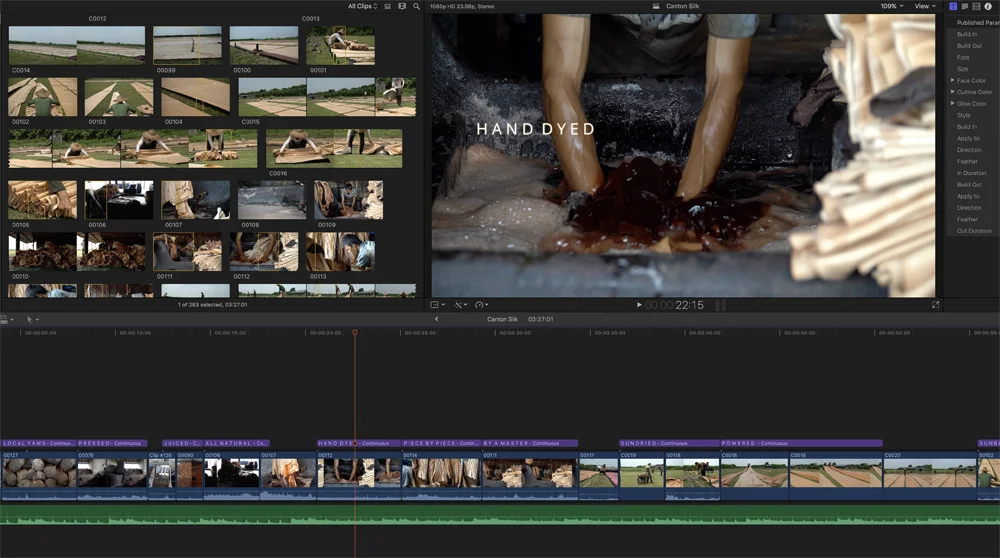Expand the Glow Color parameter
The width and height of the screenshot is (1000, 558).
[x=953, y=103]
